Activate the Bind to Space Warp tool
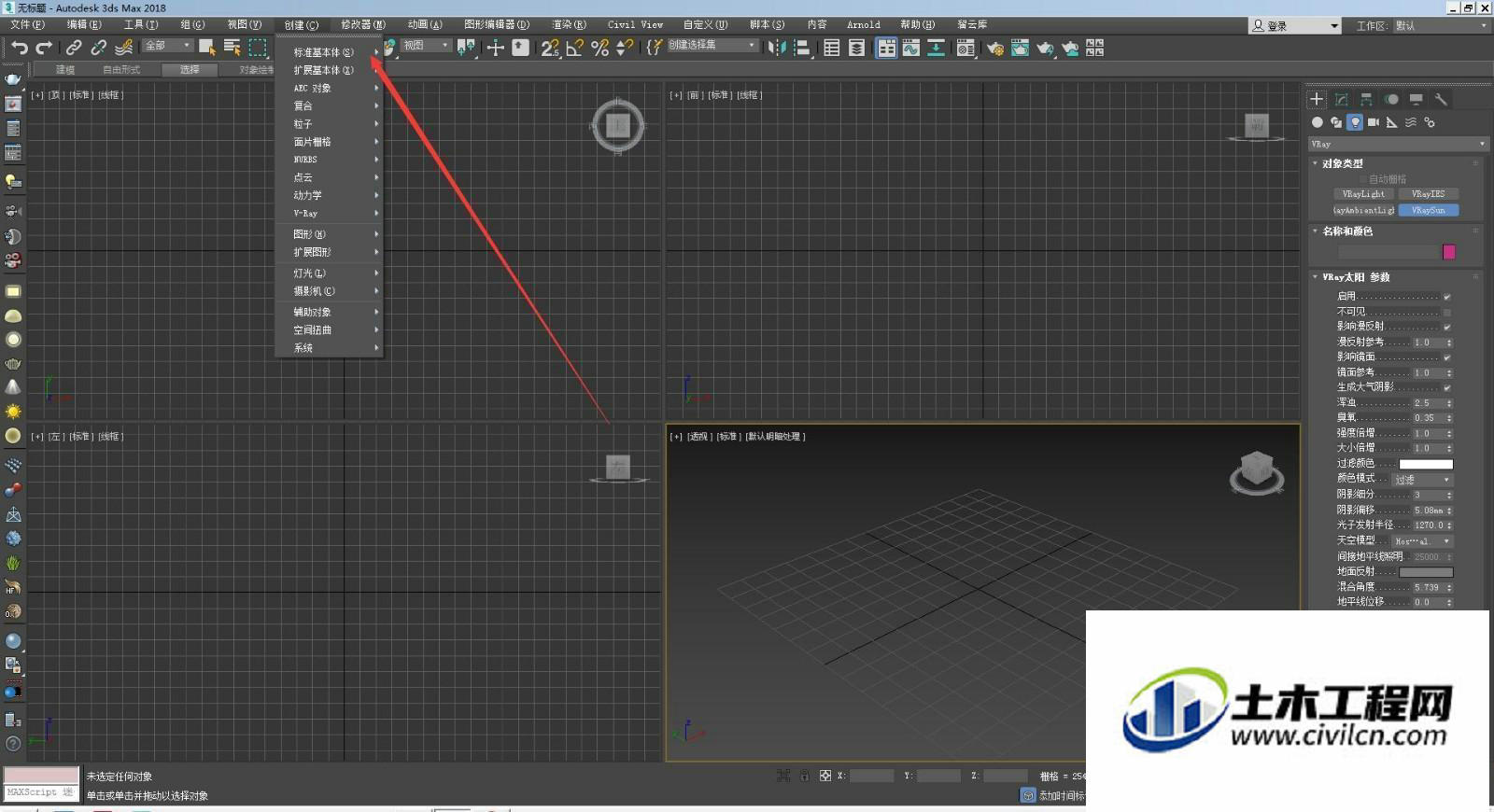 [123, 48]
